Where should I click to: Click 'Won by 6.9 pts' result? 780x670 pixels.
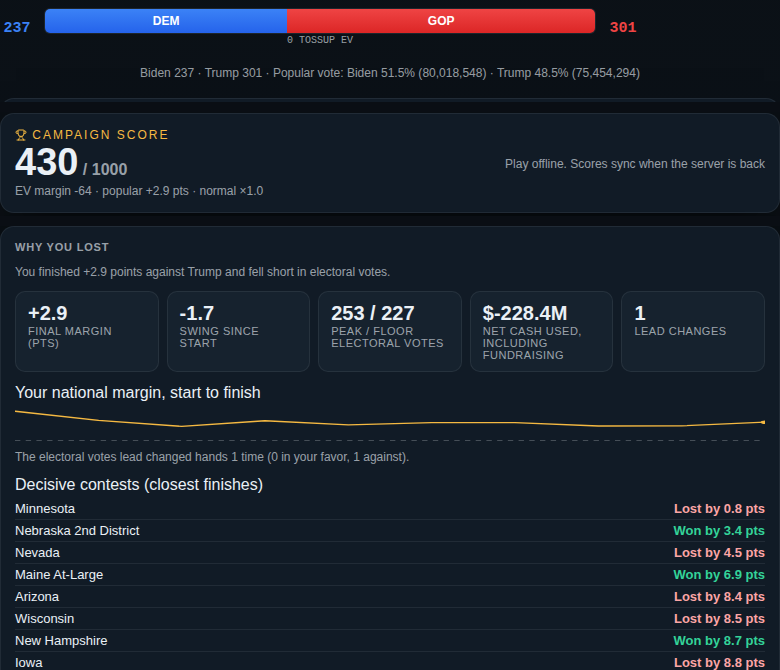(x=719, y=574)
